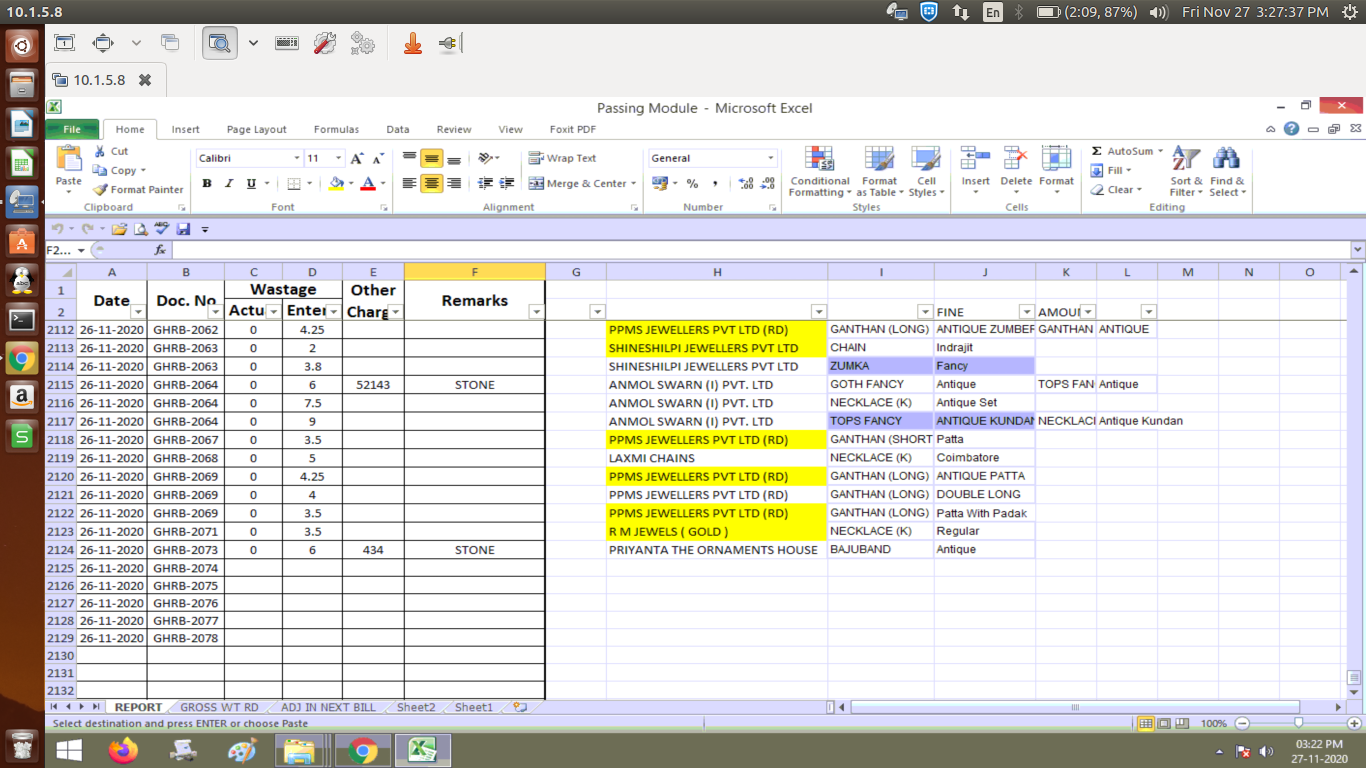Switch to the Page Layout tab
1366x768 pixels.
(x=256, y=129)
